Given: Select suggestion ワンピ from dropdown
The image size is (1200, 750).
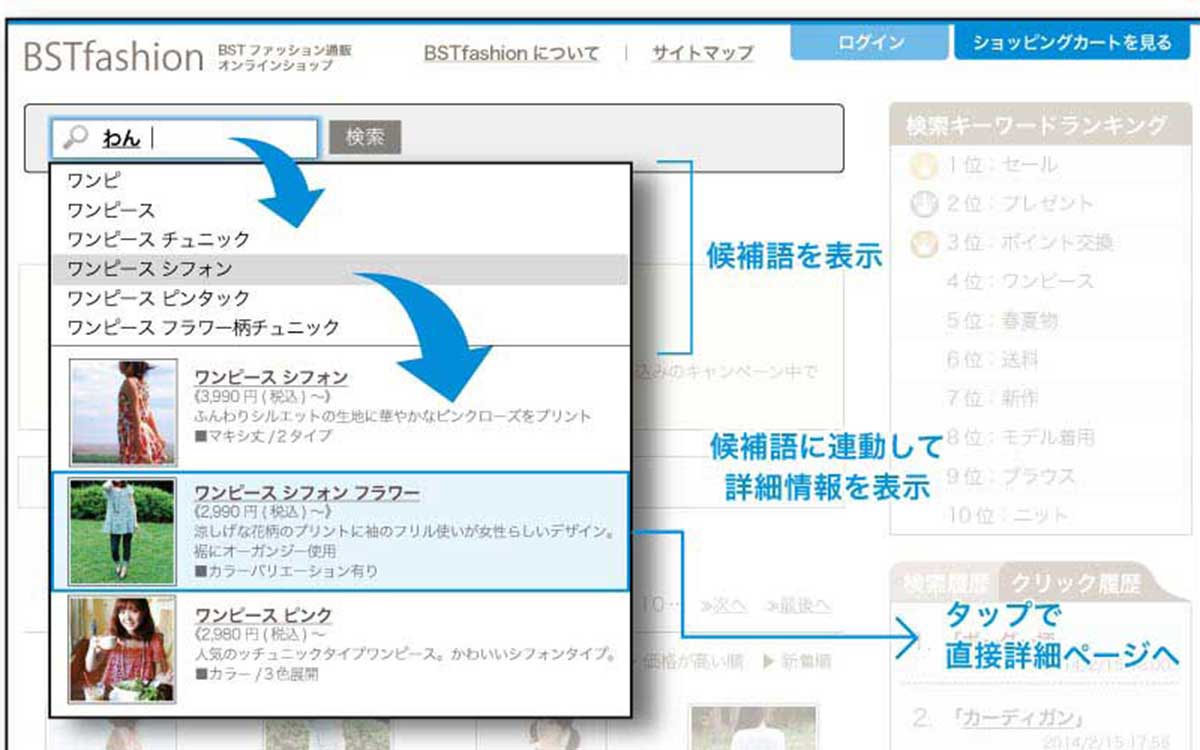Looking at the screenshot, I should click(93, 181).
